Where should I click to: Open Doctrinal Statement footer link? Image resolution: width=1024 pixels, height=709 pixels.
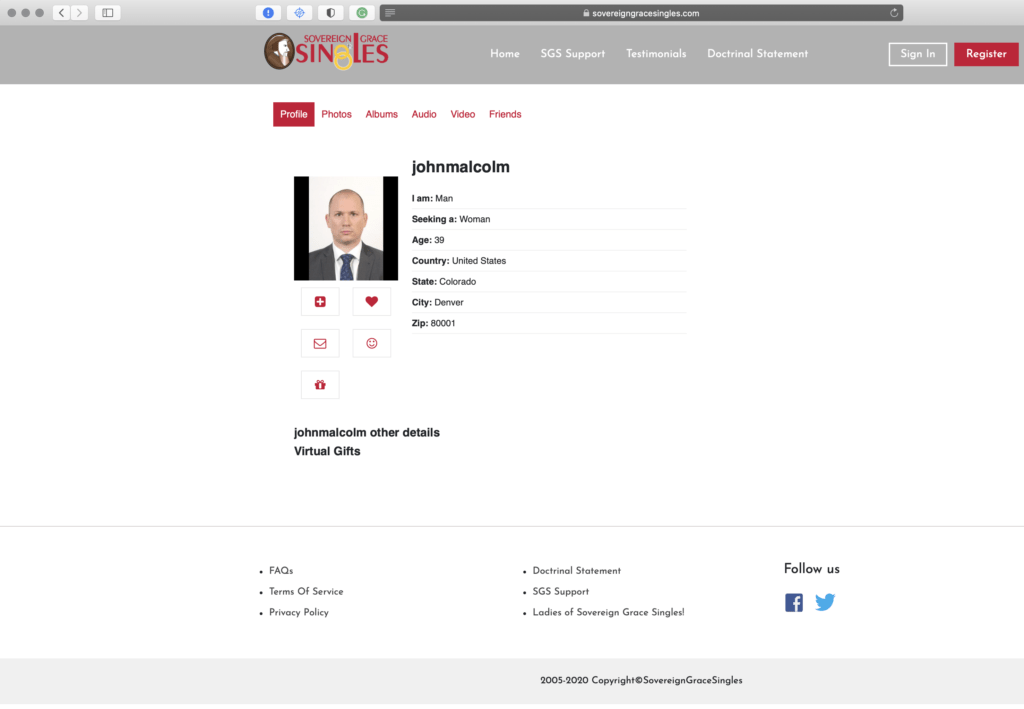pyautogui.click(x=577, y=571)
